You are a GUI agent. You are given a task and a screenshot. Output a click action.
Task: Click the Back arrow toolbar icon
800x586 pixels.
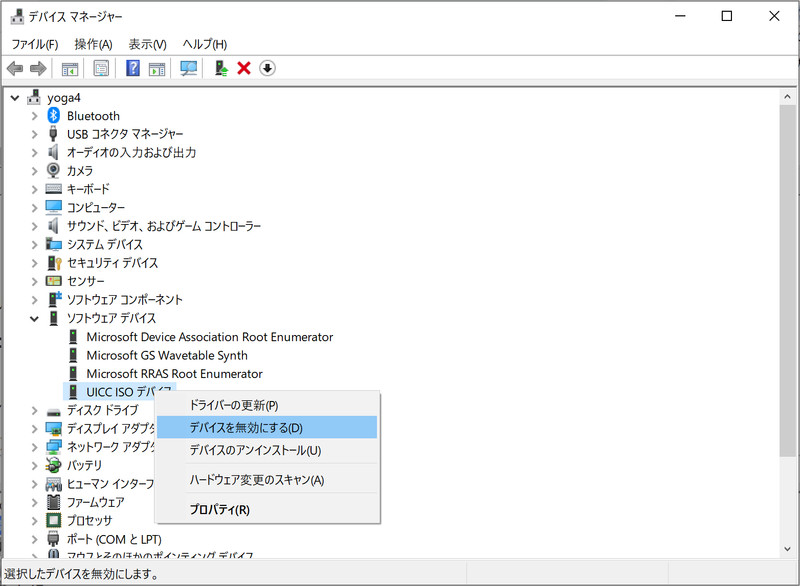click(15, 68)
